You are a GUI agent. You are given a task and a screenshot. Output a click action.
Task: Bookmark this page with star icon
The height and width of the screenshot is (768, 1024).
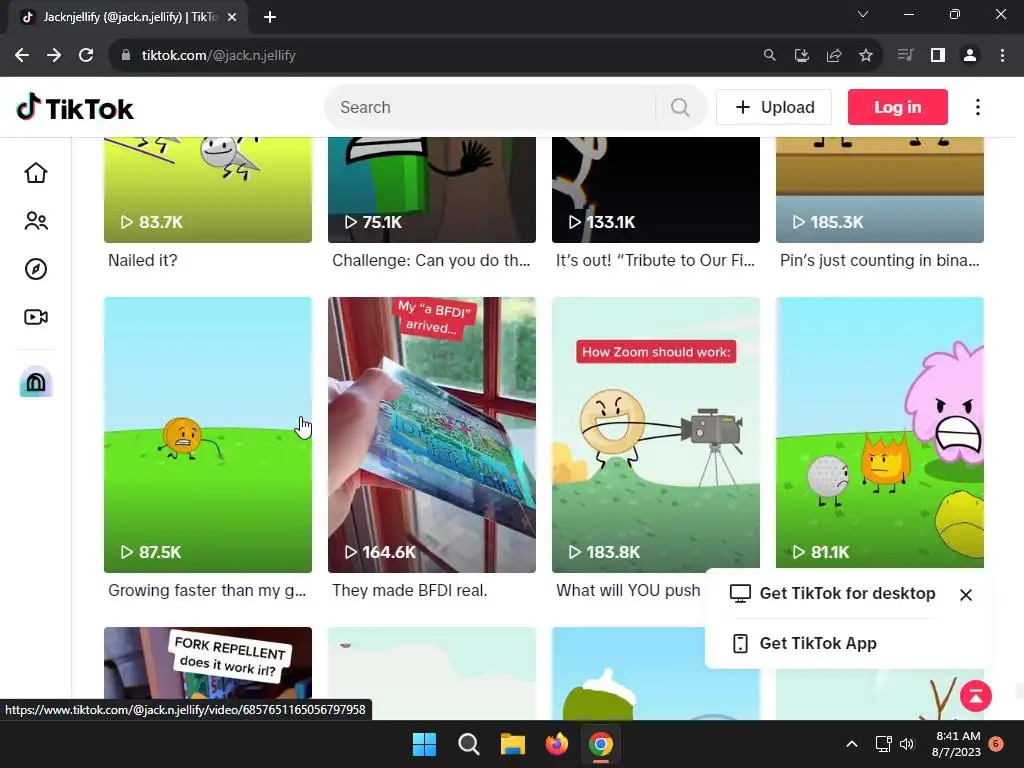pyautogui.click(x=866, y=56)
